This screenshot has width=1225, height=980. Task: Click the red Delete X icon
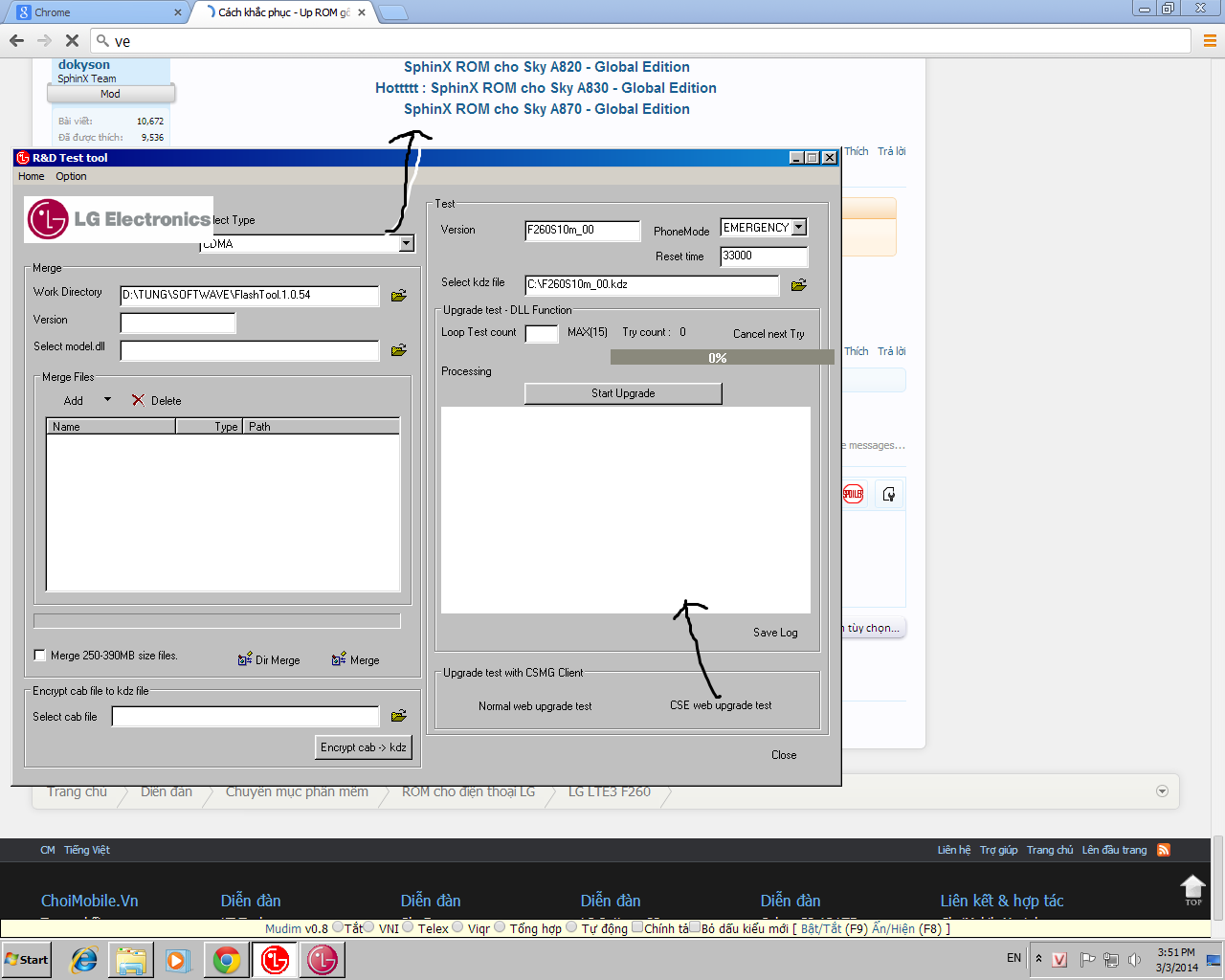[x=139, y=400]
